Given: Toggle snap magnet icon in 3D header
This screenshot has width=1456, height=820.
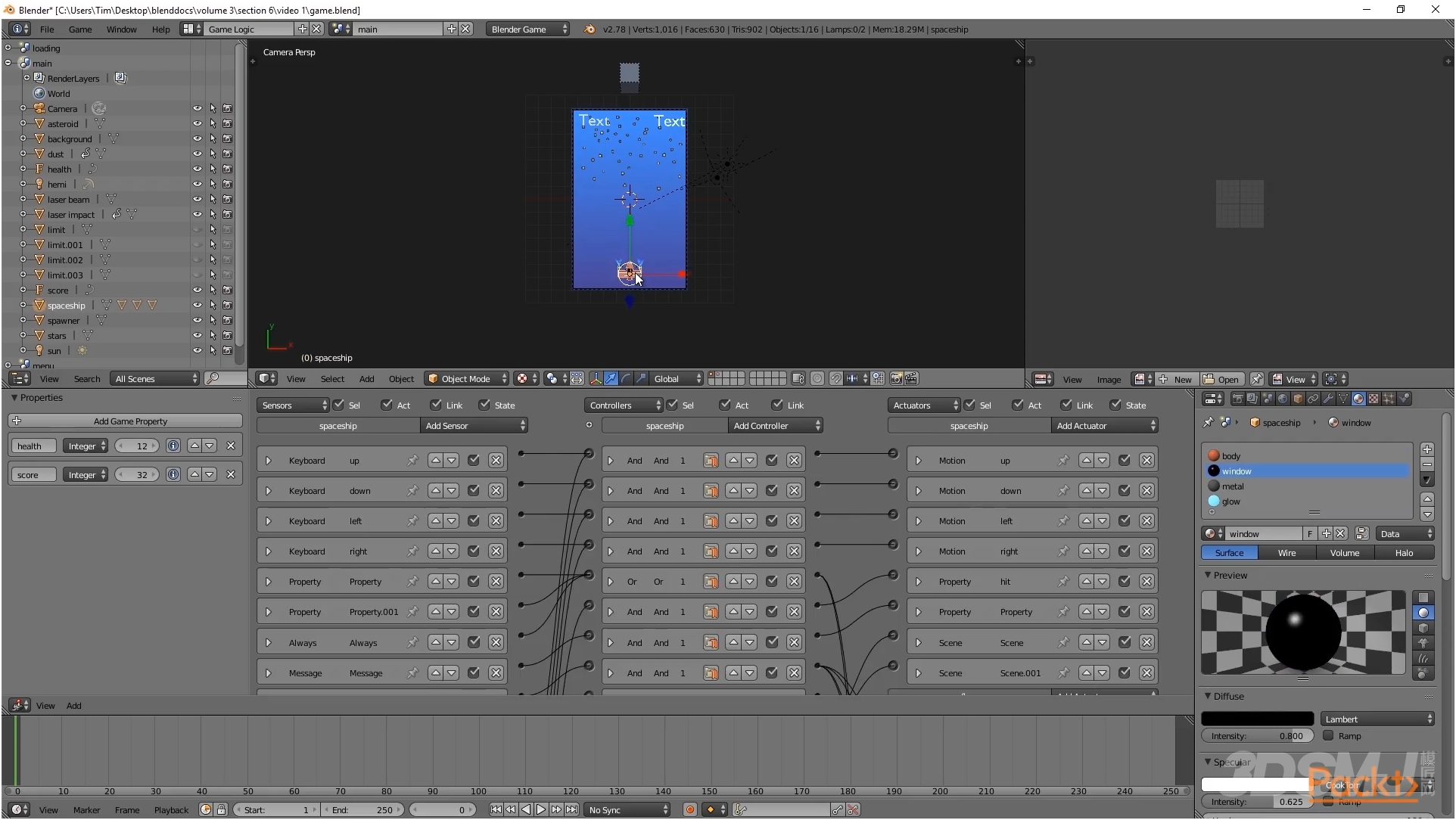Looking at the screenshot, I should (835, 378).
